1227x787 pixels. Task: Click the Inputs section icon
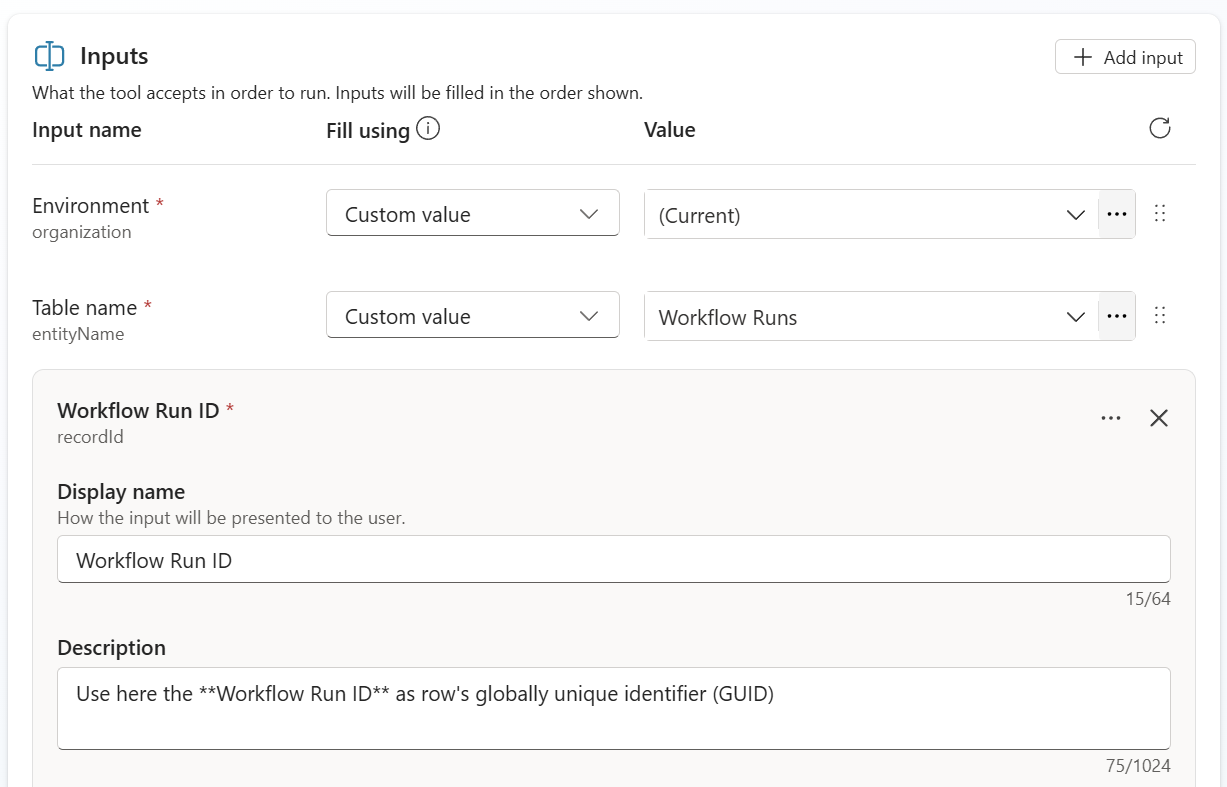(49, 56)
